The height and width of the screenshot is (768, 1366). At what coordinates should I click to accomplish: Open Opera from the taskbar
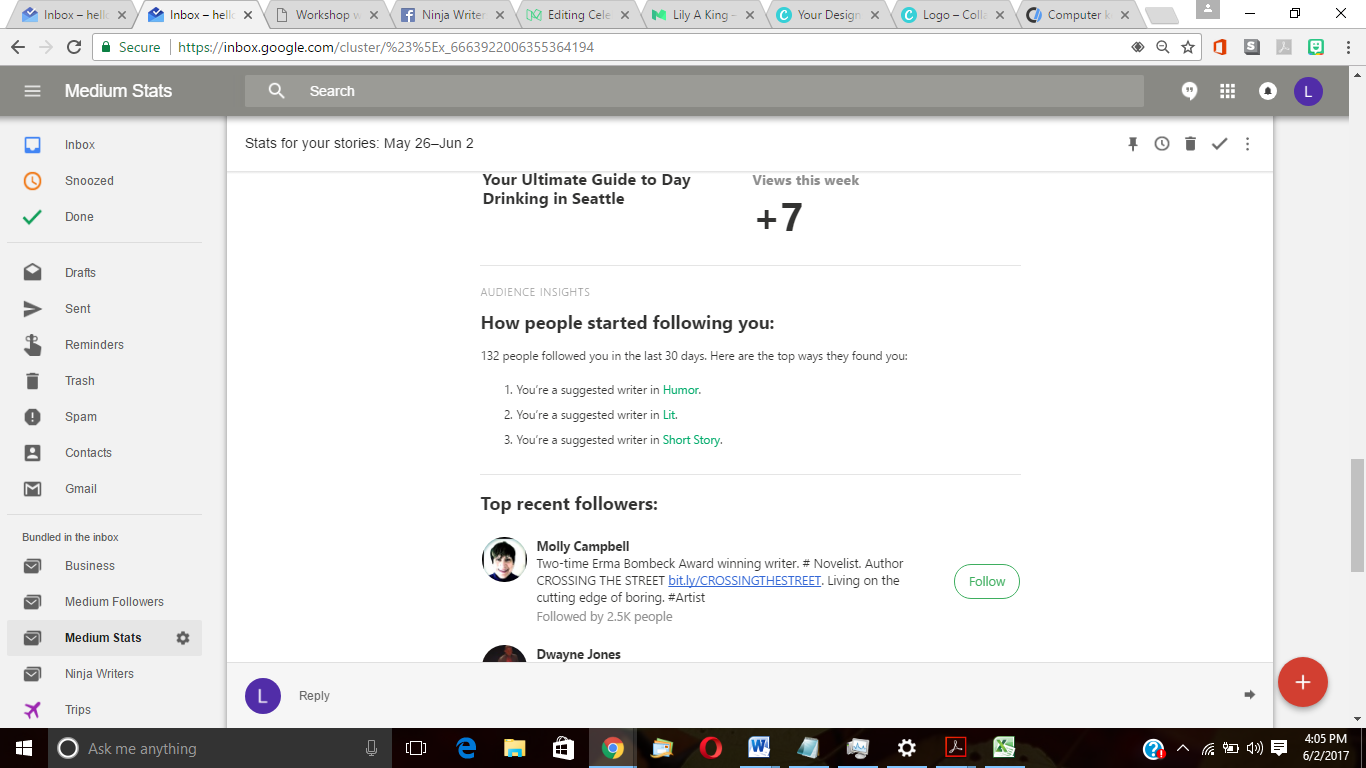(x=711, y=748)
